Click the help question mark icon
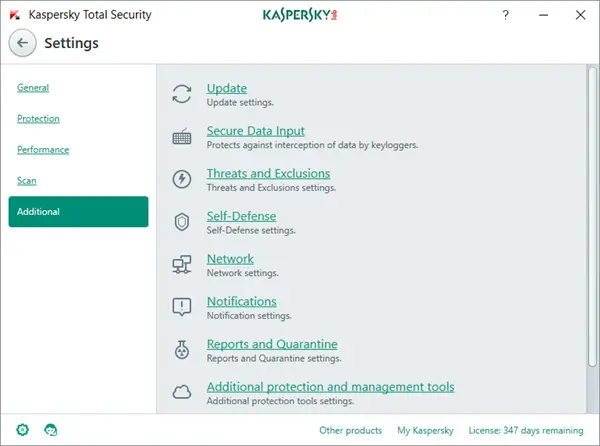 [505, 15]
